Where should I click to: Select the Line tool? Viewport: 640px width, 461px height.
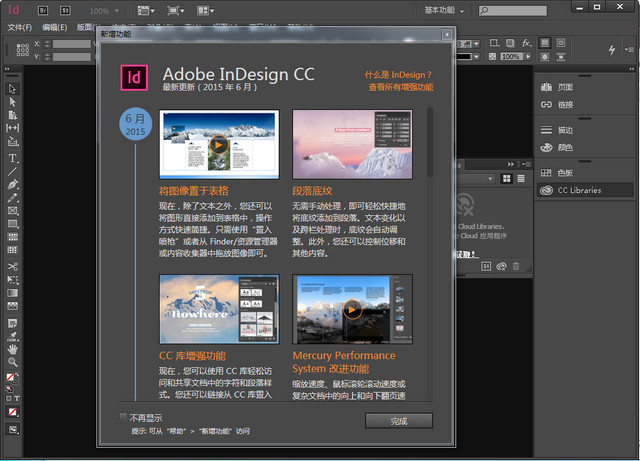(x=12, y=171)
